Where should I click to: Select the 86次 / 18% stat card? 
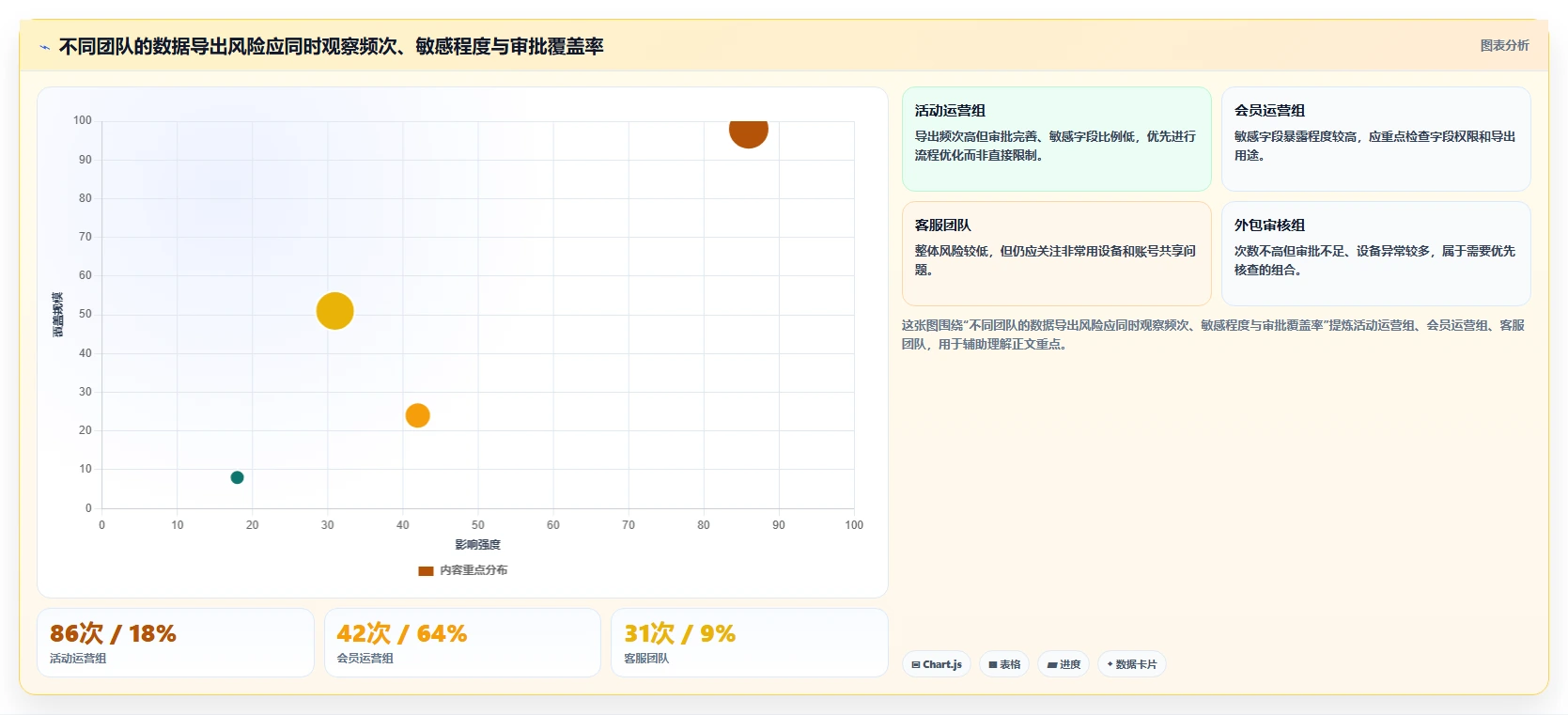(x=175, y=643)
